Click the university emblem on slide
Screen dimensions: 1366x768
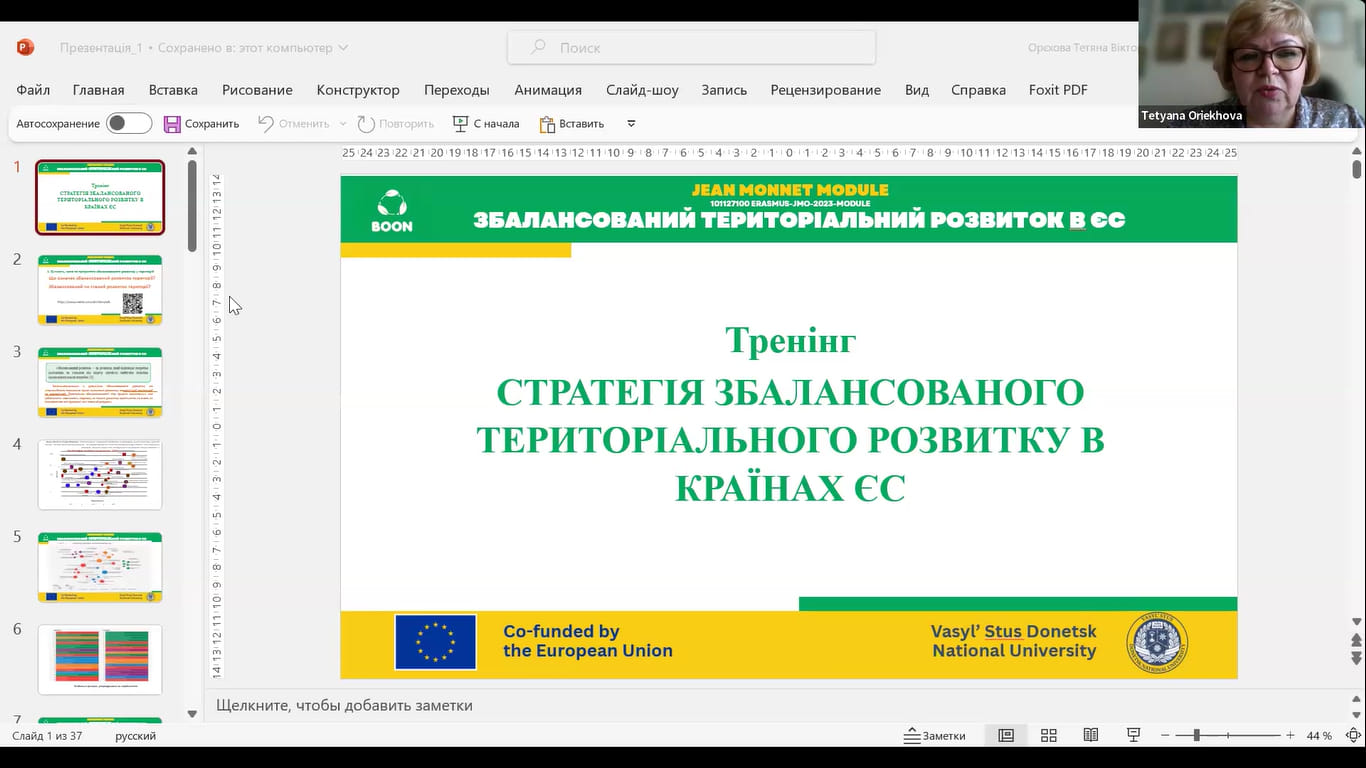tap(1157, 641)
